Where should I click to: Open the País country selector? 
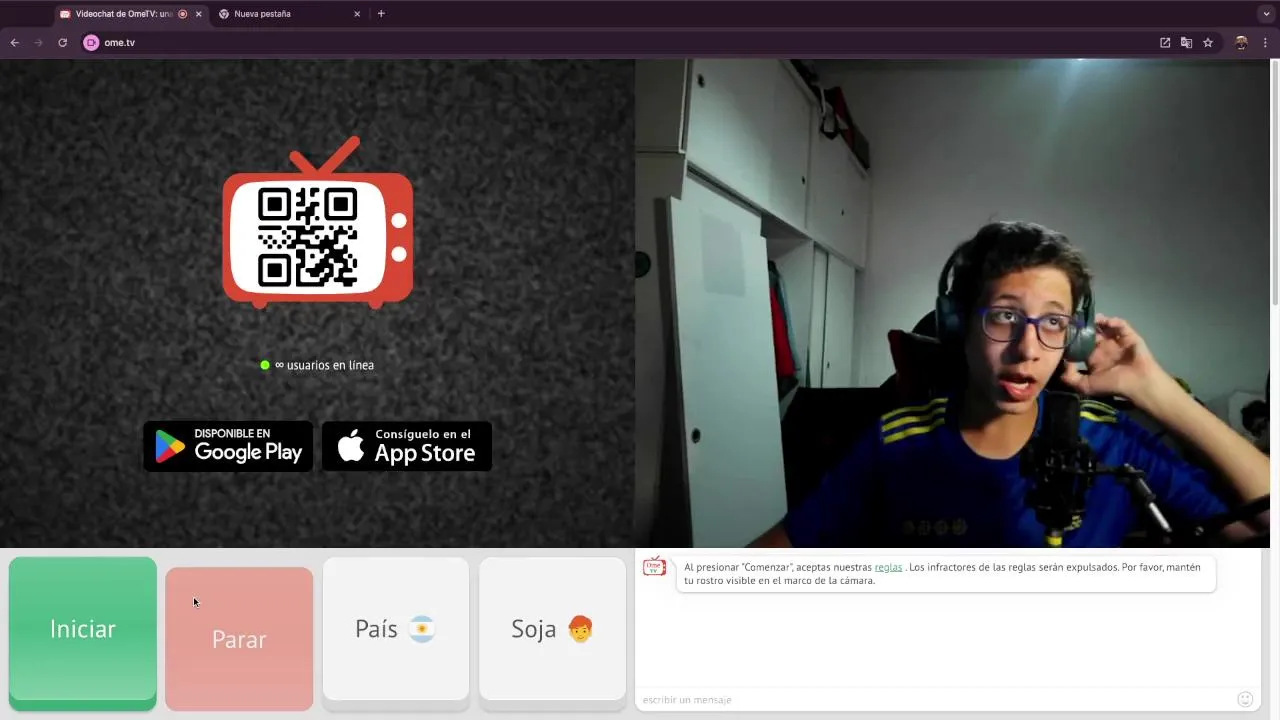pos(396,629)
